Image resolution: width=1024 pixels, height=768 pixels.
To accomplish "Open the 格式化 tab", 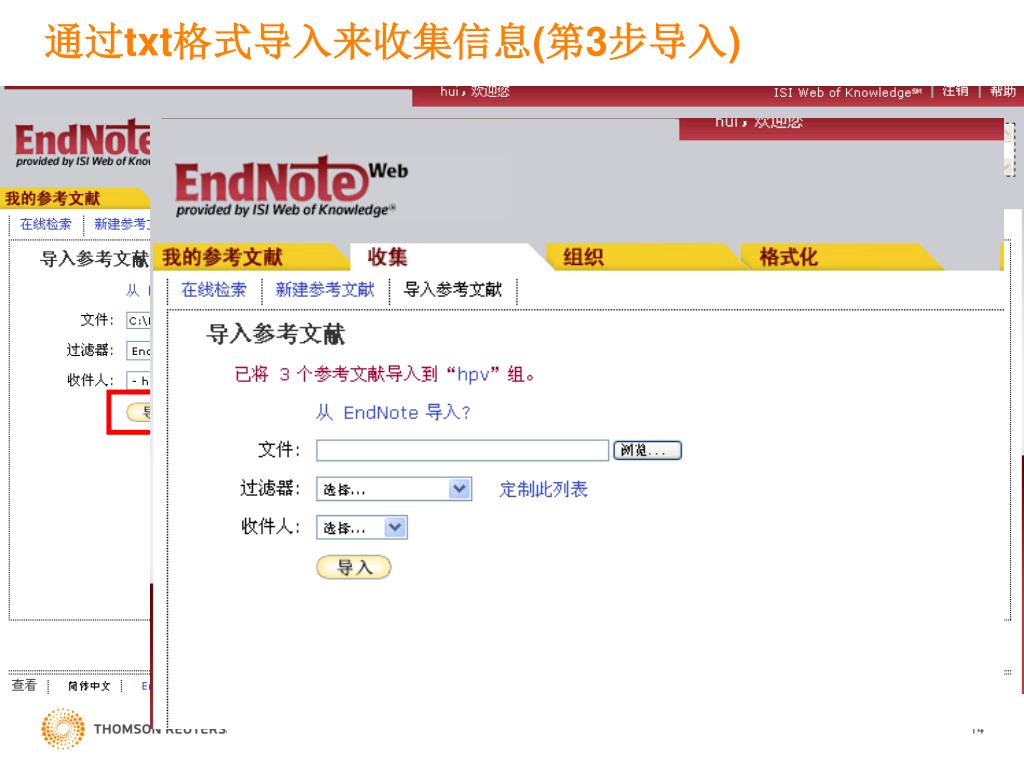I will pyautogui.click(x=788, y=257).
